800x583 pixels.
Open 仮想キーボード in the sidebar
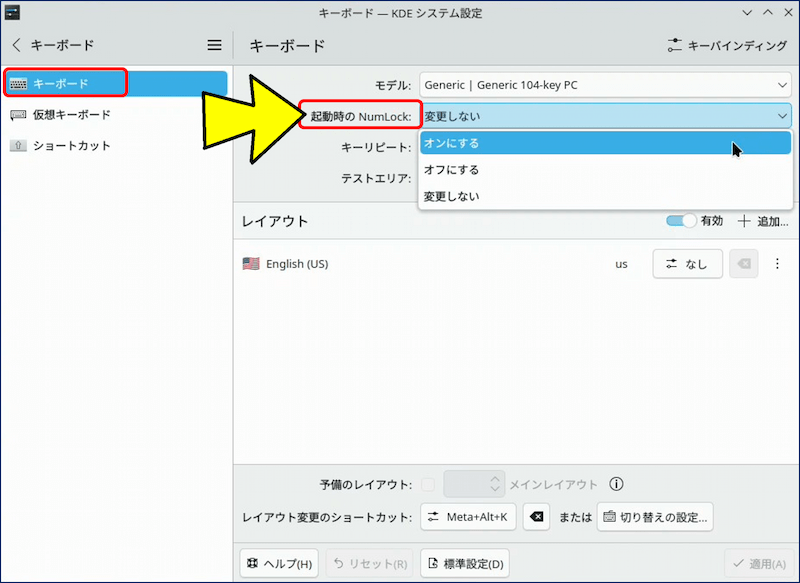72,114
